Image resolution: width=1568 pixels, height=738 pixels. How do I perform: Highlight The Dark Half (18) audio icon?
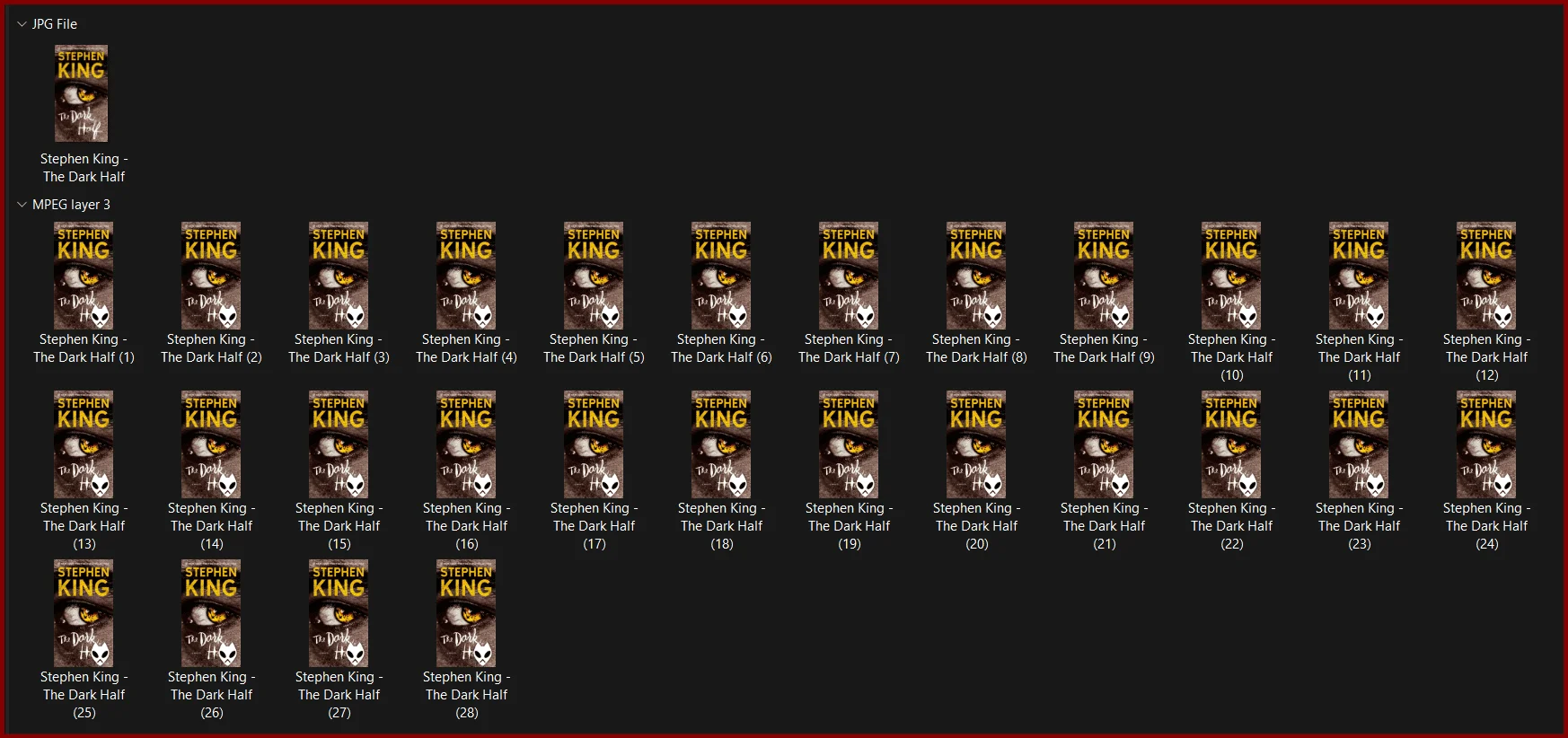pyautogui.click(x=721, y=444)
